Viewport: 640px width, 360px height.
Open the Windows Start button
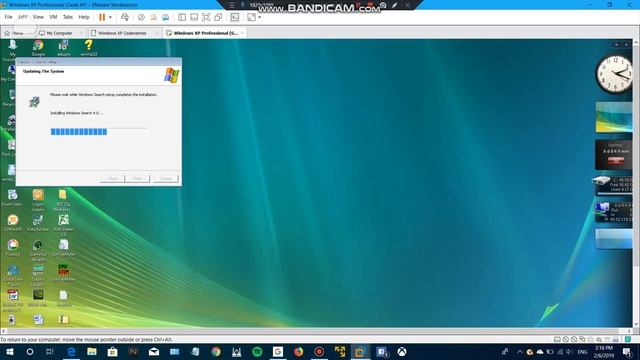[9, 351]
